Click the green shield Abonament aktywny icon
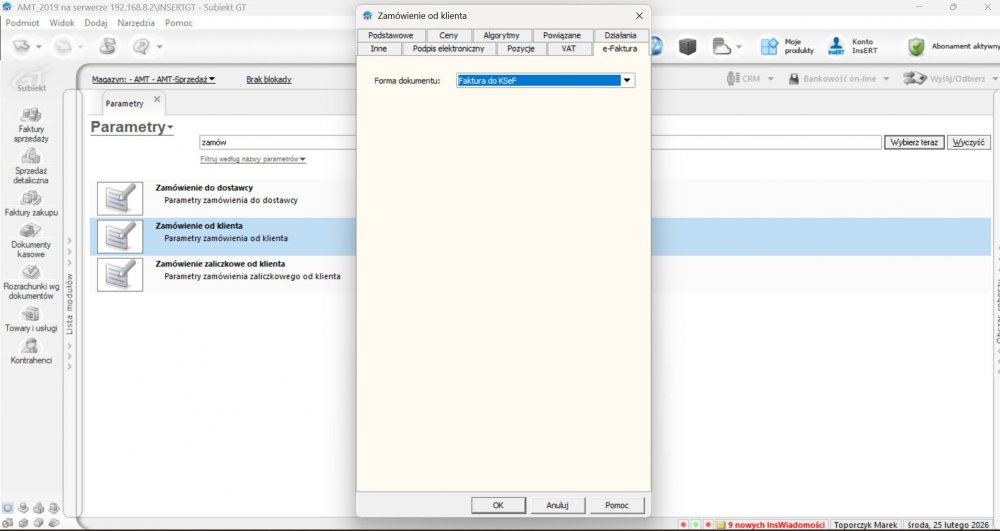This screenshot has height=531, width=1000. [916, 46]
